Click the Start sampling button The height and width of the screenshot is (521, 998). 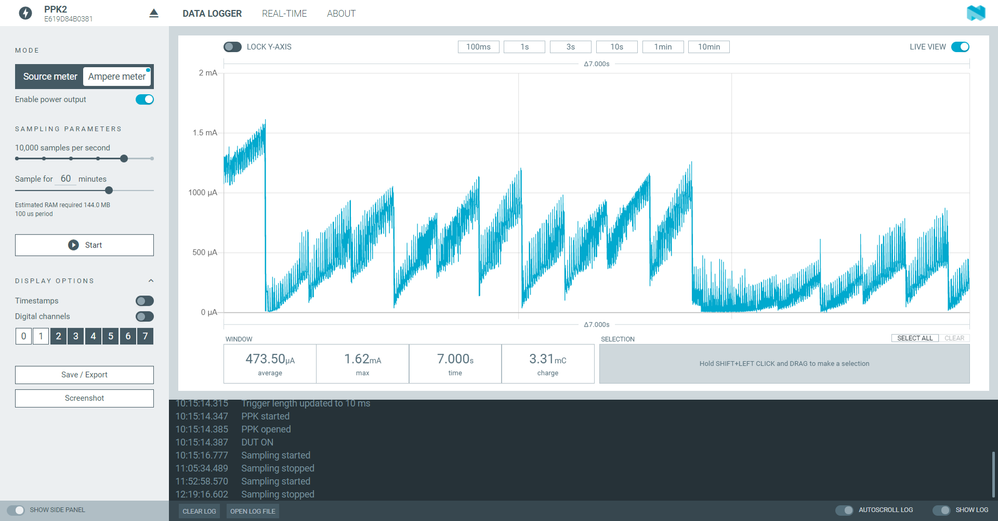pos(84,245)
